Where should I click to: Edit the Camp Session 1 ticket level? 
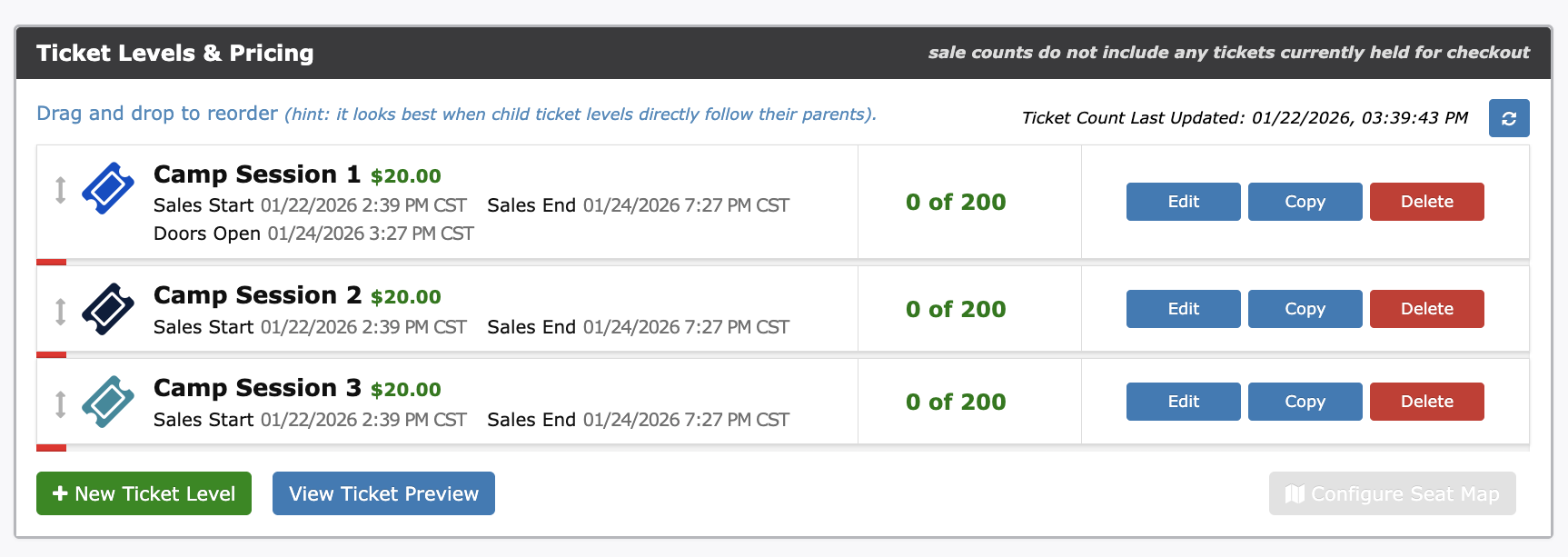pyautogui.click(x=1183, y=202)
